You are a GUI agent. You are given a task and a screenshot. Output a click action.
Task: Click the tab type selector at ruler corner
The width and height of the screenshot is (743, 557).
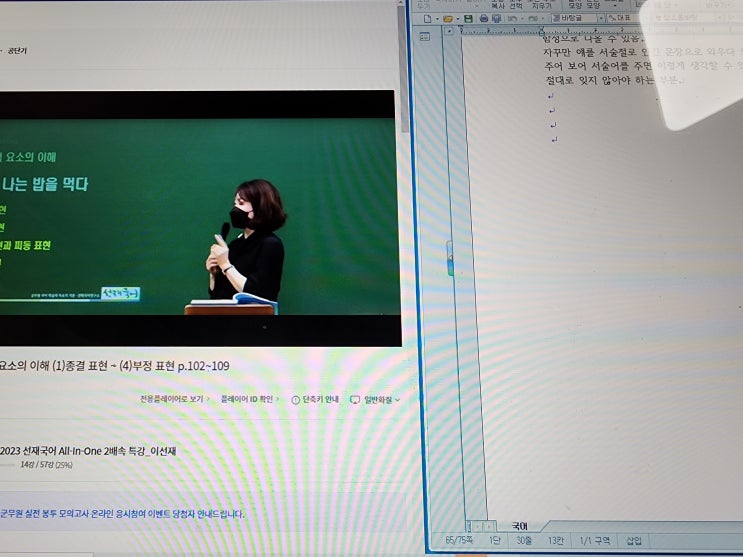449,31
